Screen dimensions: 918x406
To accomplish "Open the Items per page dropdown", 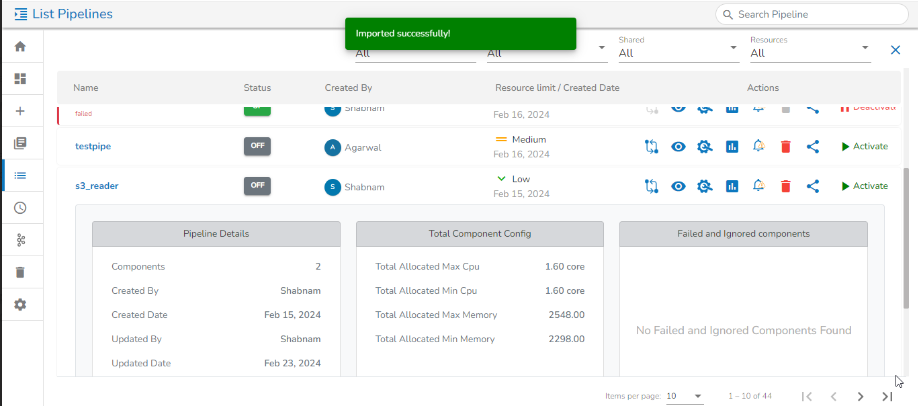I will coord(684,396).
